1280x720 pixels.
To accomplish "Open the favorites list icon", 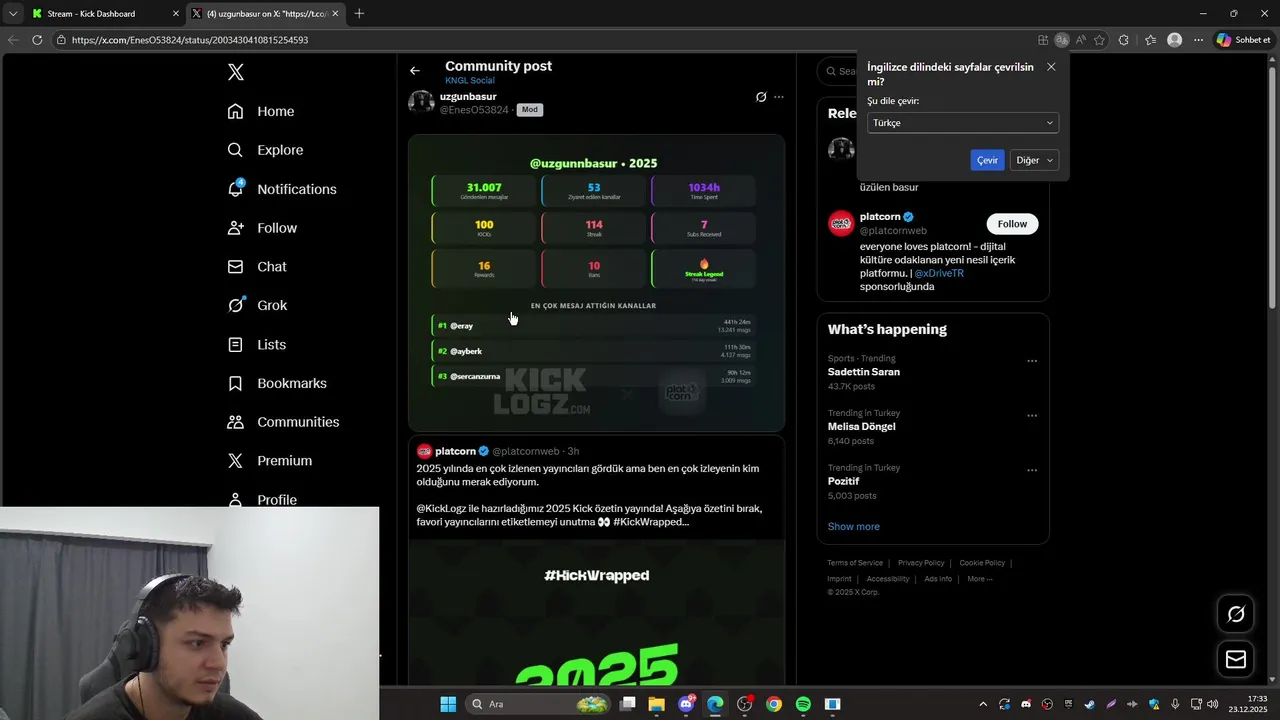I will 1150,40.
